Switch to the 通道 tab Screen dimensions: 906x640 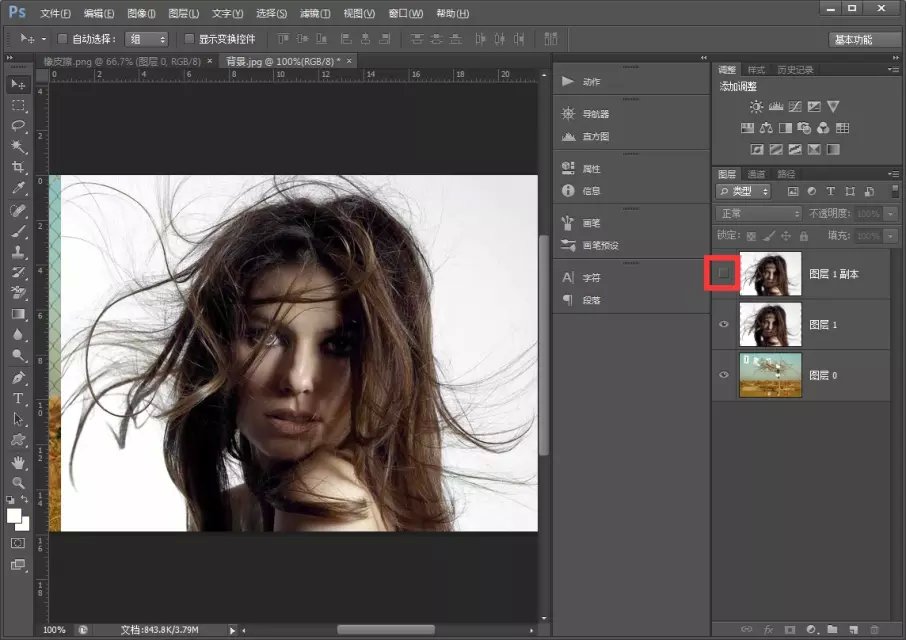(x=757, y=174)
